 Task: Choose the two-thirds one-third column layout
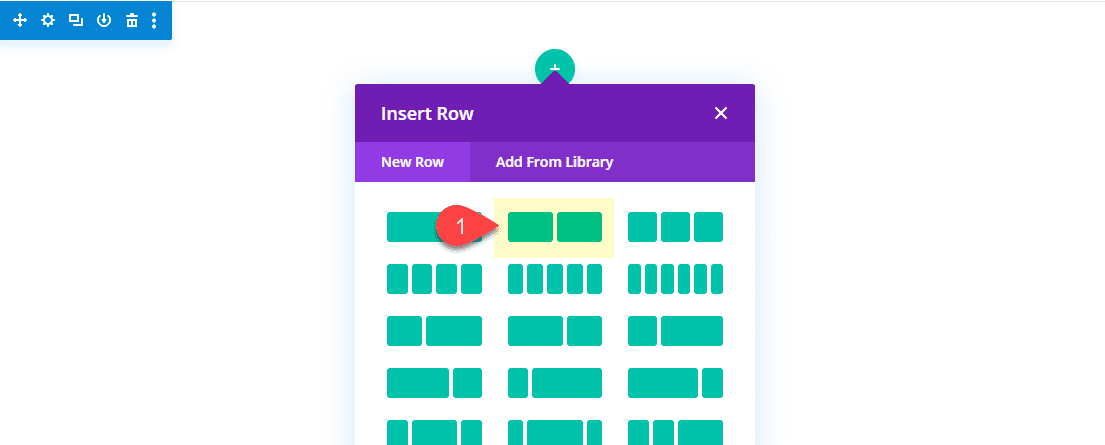(x=555, y=331)
